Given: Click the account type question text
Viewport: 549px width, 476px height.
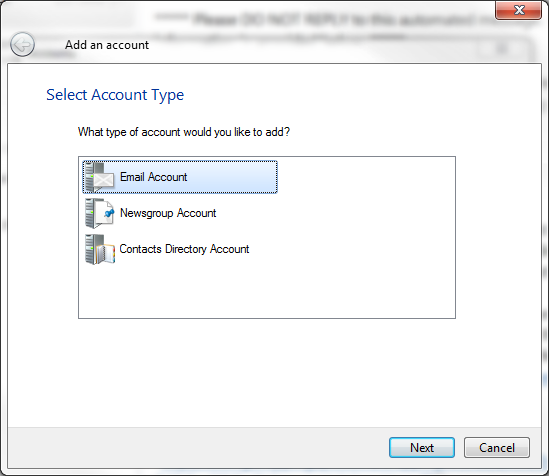Looking at the screenshot, I should tap(184, 132).
